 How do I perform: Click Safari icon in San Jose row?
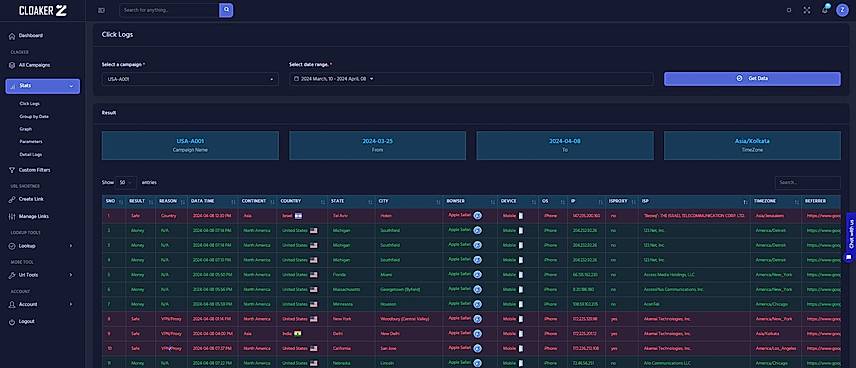coord(477,348)
